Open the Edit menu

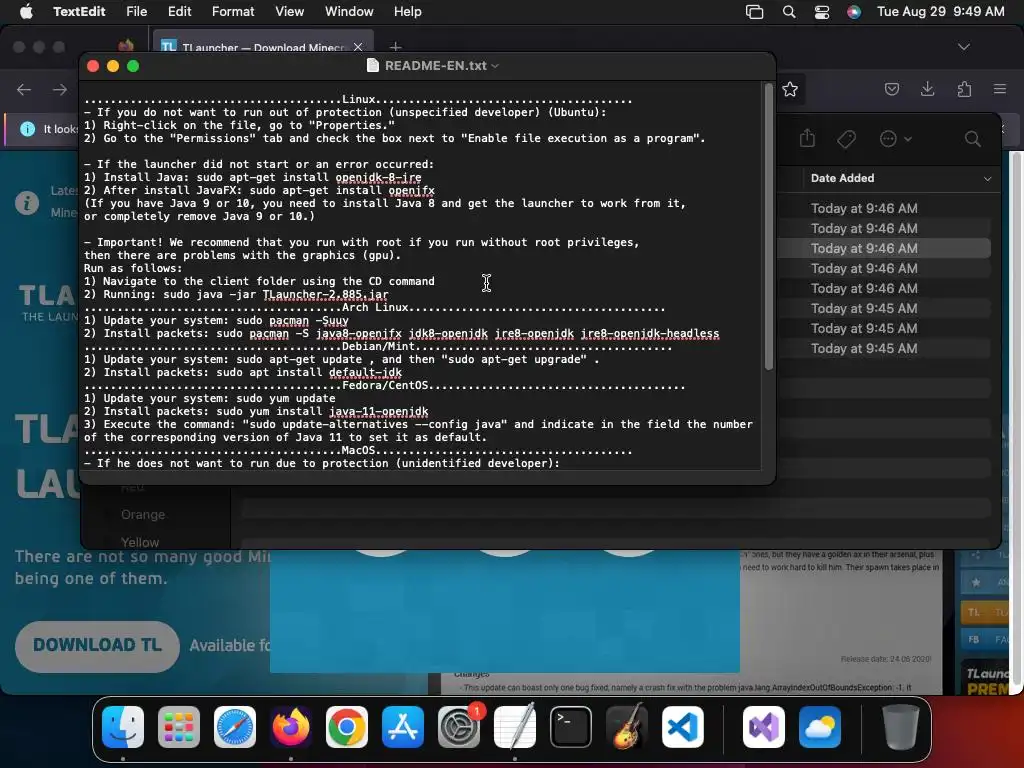coord(180,12)
